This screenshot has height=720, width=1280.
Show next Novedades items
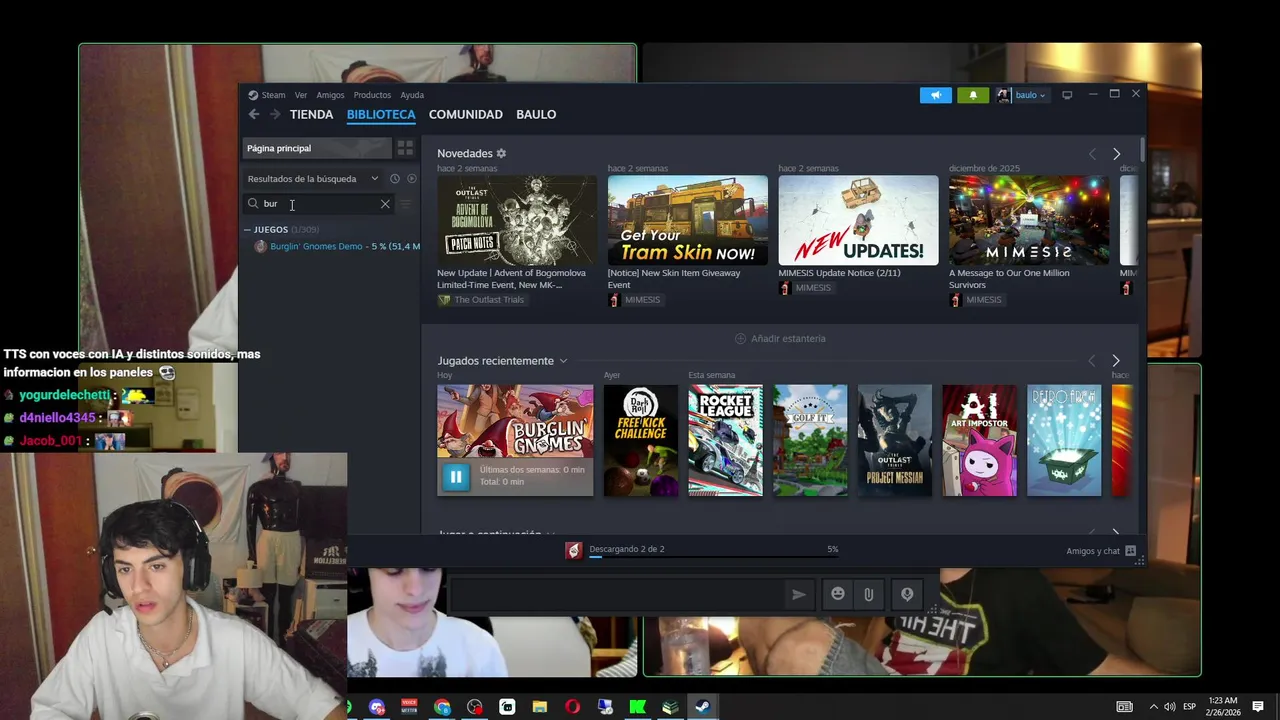point(1116,154)
